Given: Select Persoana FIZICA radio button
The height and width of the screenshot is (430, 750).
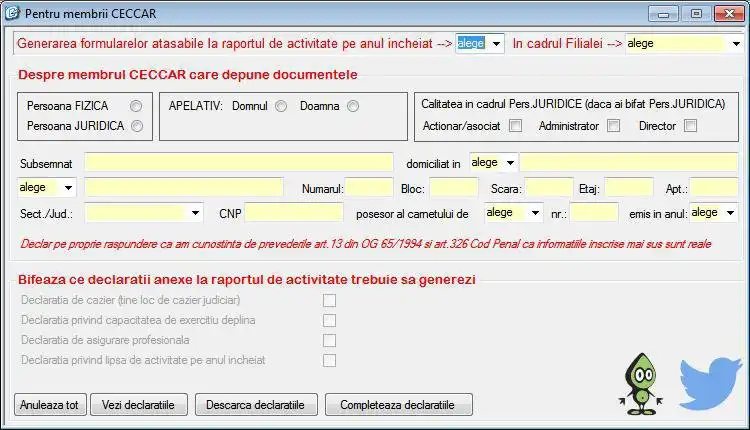Looking at the screenshot, I should [136, 106].
